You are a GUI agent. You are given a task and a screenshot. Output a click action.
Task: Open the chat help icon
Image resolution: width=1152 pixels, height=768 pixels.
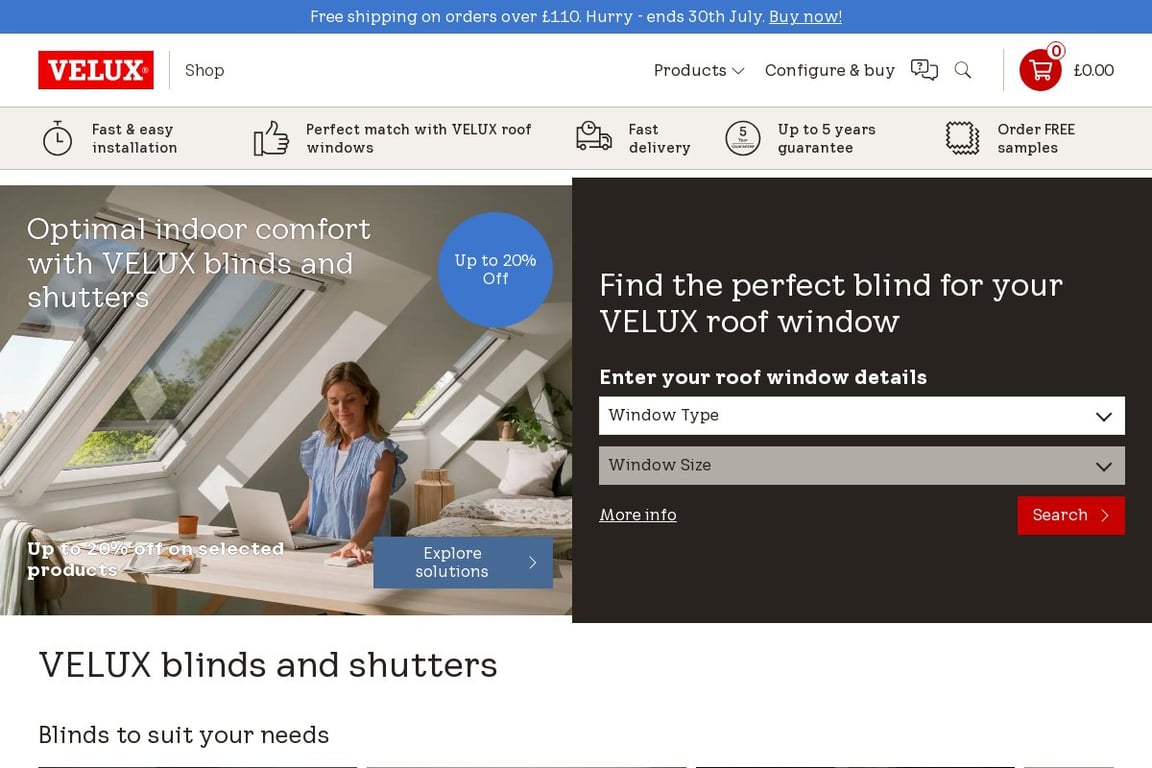924,70
